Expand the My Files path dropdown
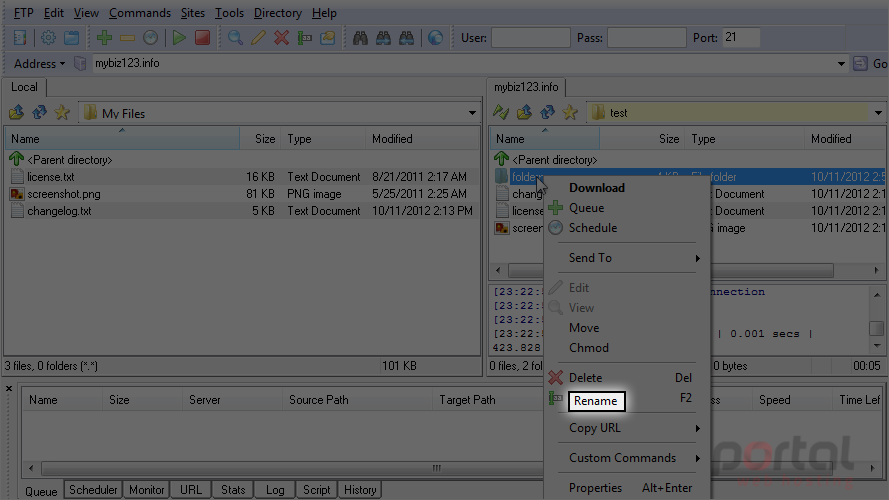The image size is (889, 500). click(x=472, y=113)
